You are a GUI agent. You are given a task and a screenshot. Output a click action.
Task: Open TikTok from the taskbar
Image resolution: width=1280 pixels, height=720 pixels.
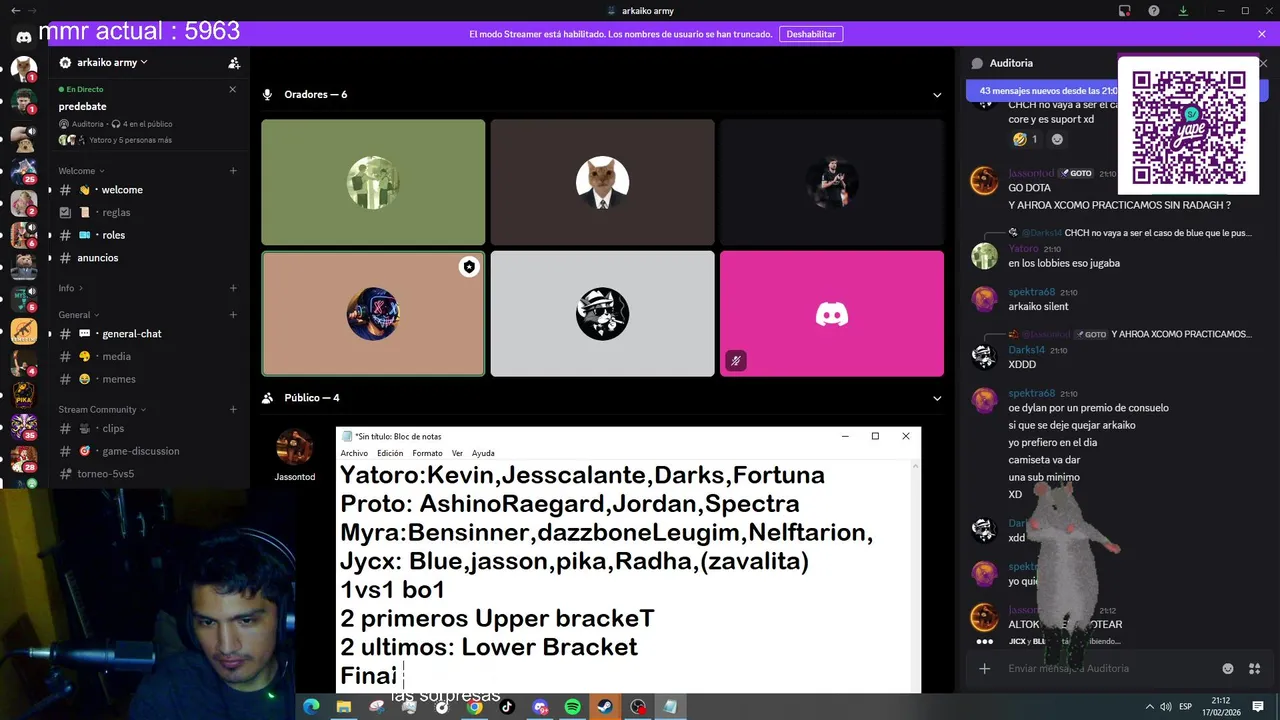coord(507,707)
